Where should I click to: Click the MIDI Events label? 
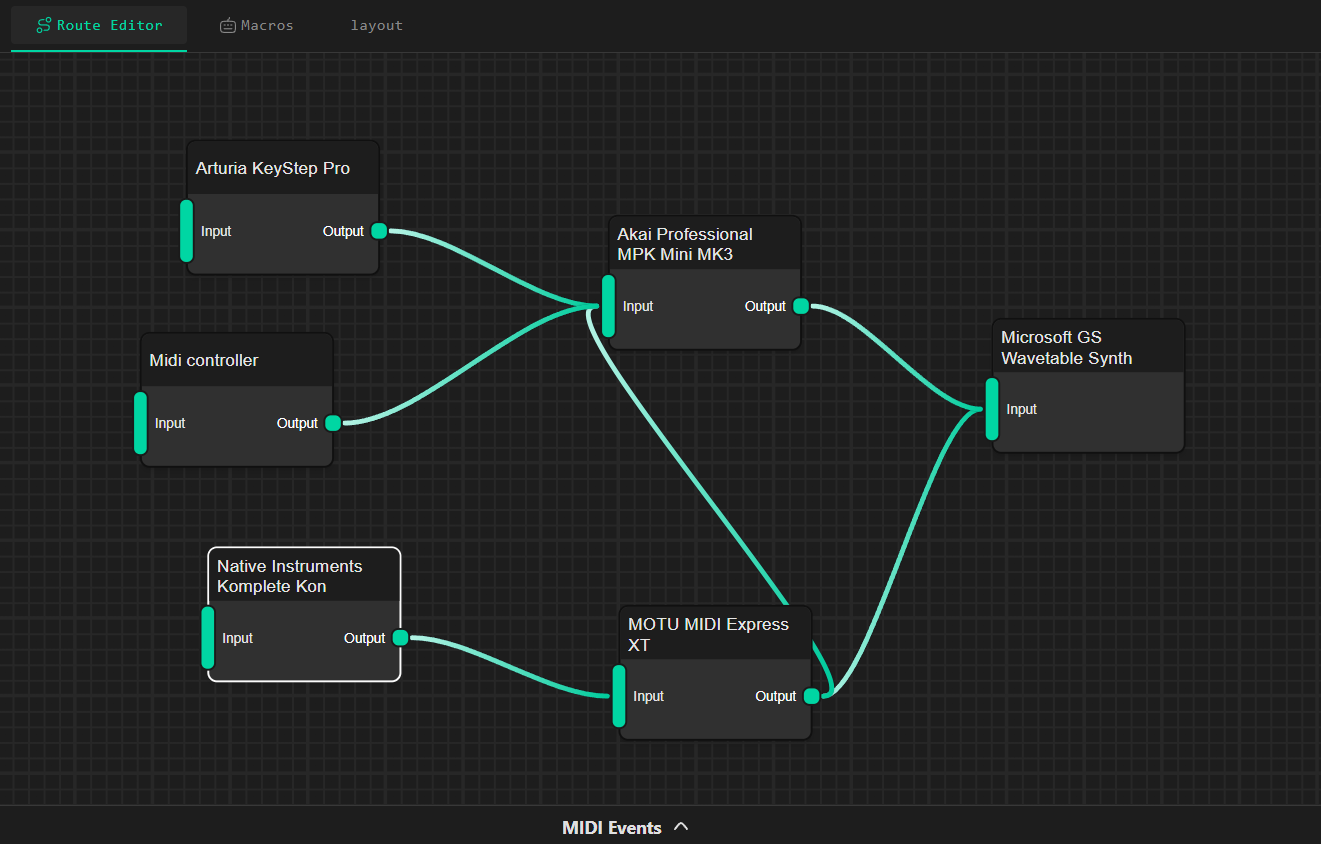tap(612, 828)
